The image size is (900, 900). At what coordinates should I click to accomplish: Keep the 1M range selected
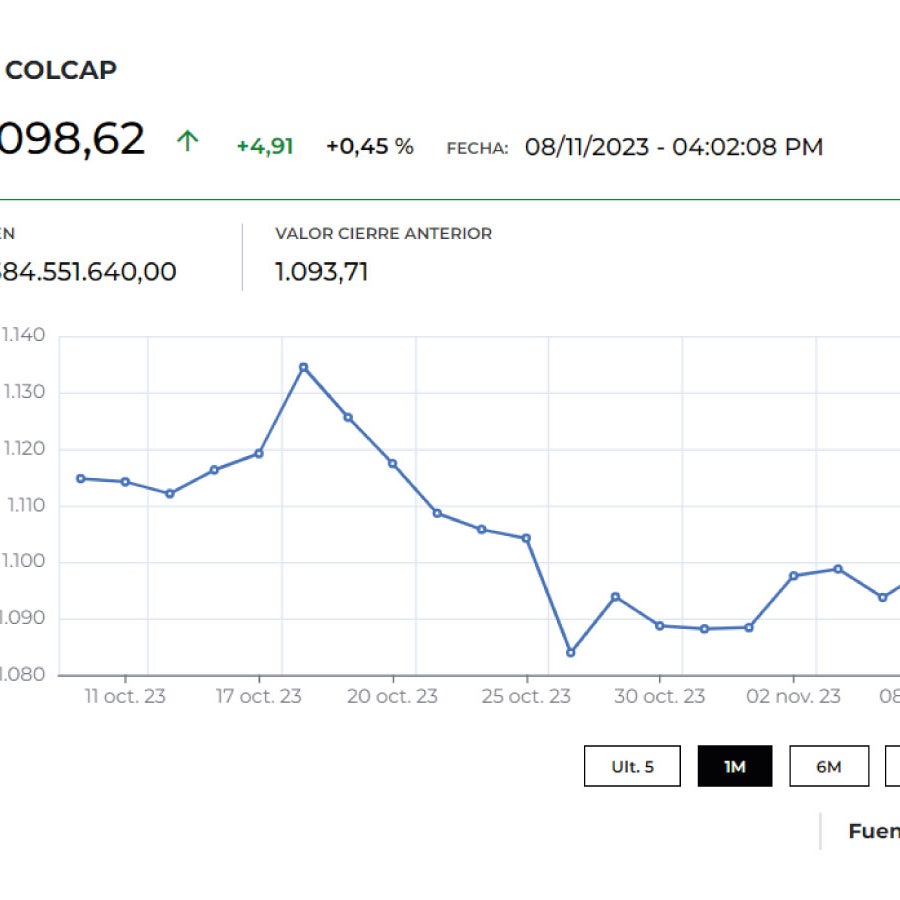coord(736,766)
